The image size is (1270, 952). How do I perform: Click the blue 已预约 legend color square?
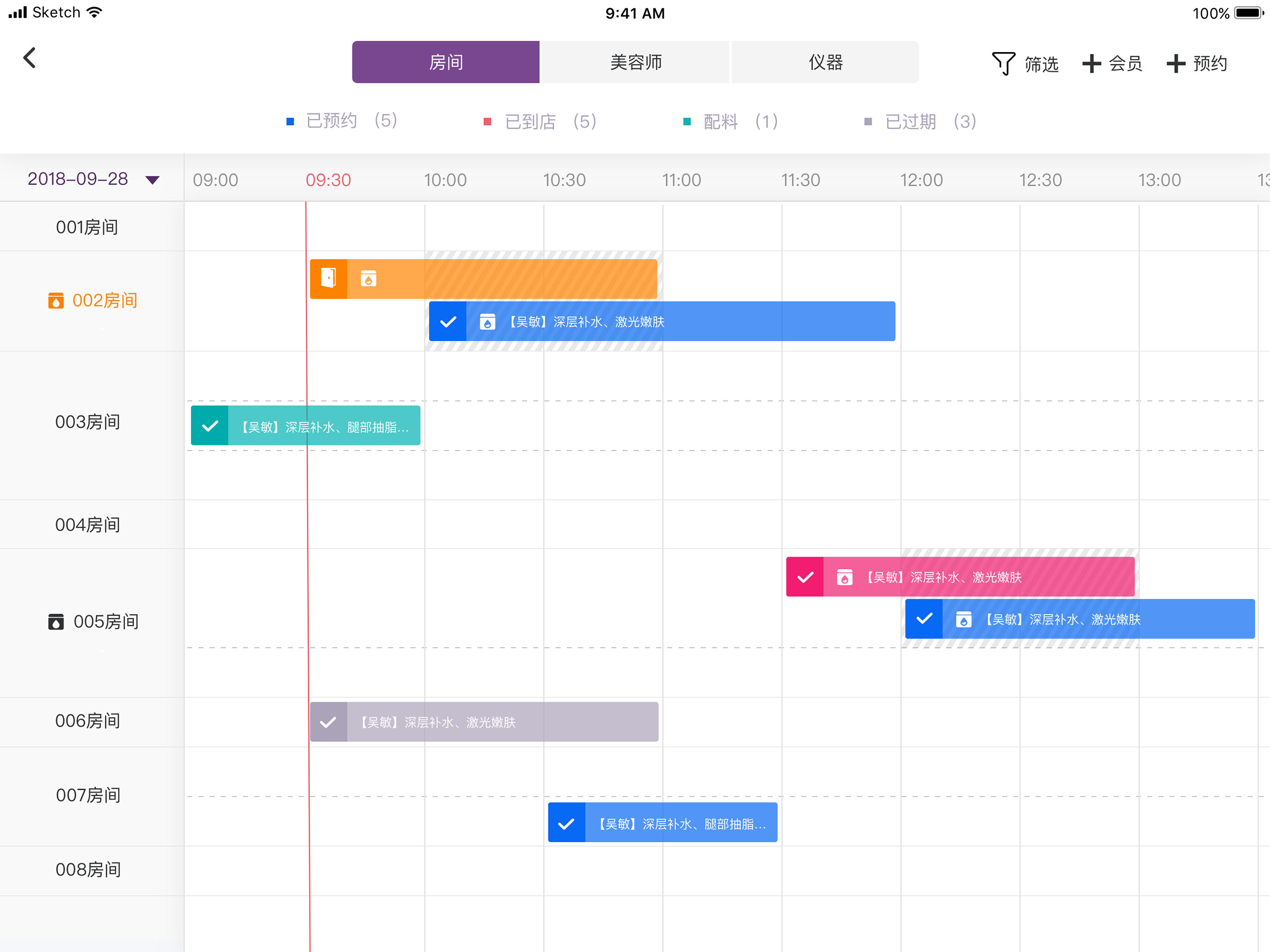[290, 121]
